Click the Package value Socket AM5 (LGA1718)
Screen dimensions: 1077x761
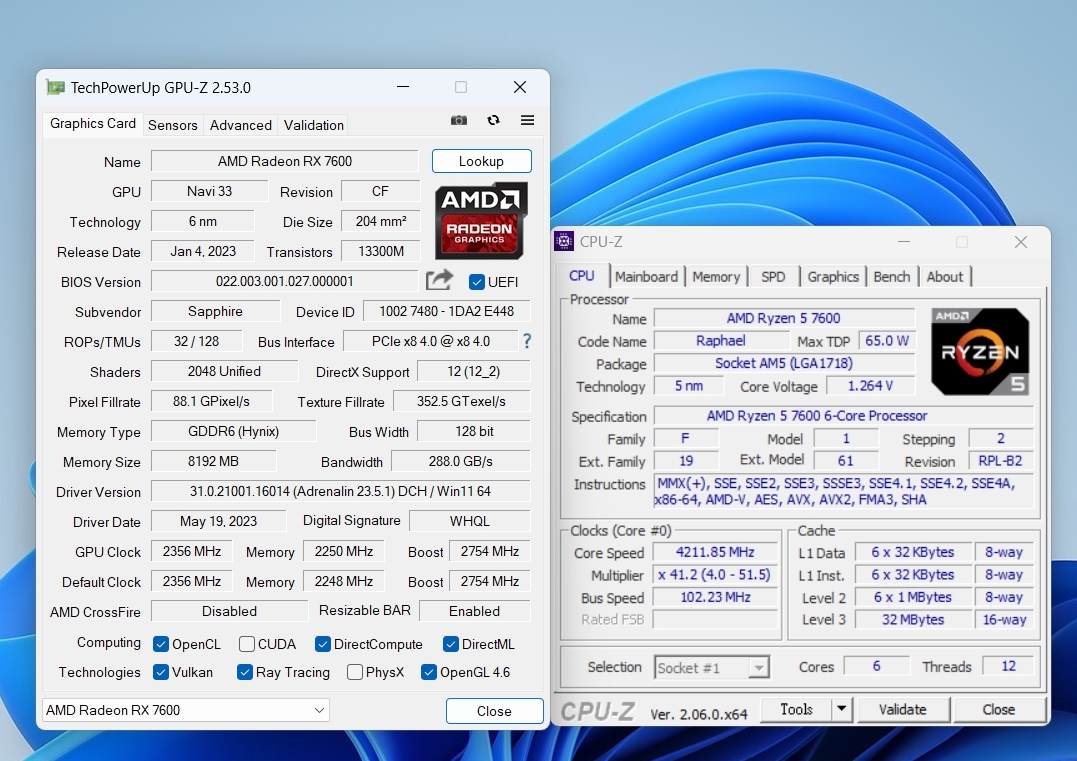784,363
